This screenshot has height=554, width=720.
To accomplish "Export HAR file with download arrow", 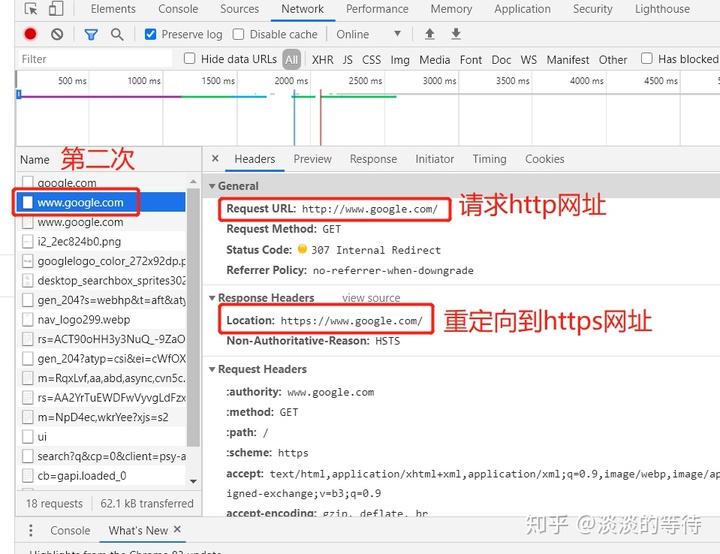I will (456, 34).
